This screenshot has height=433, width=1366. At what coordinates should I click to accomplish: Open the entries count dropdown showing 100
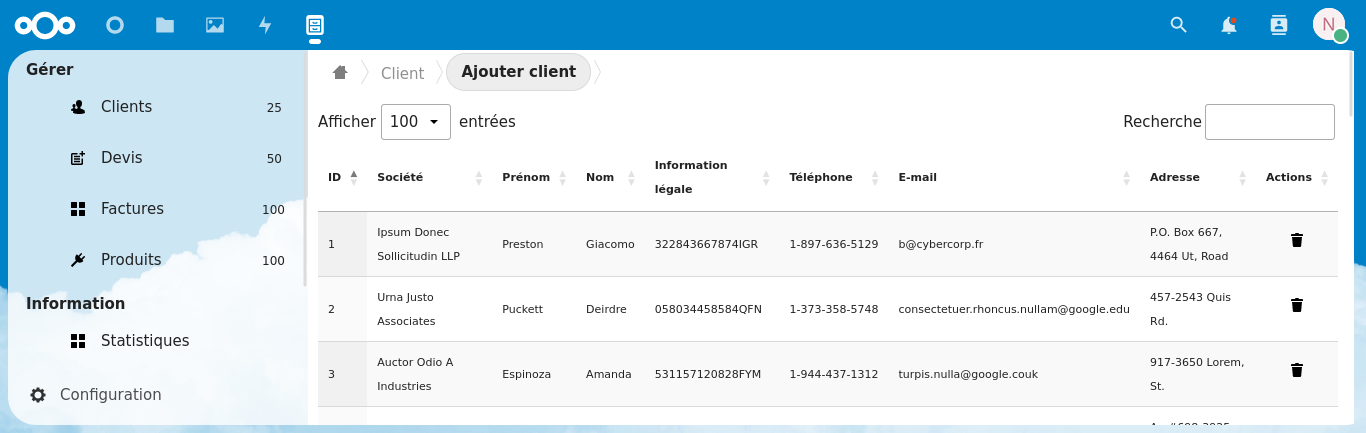click(x=416, y=122)
